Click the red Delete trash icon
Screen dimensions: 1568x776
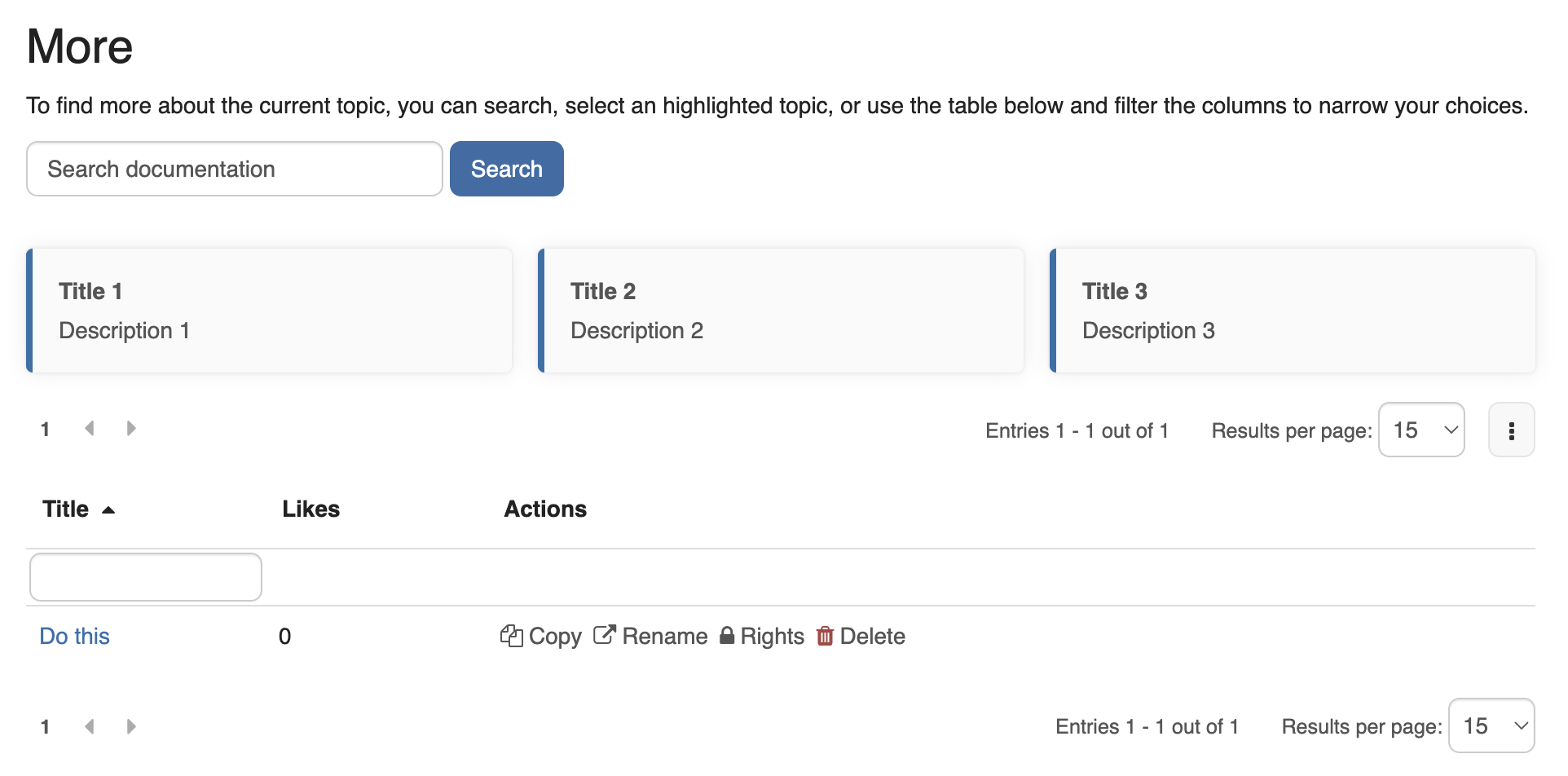tap(825, 636)
